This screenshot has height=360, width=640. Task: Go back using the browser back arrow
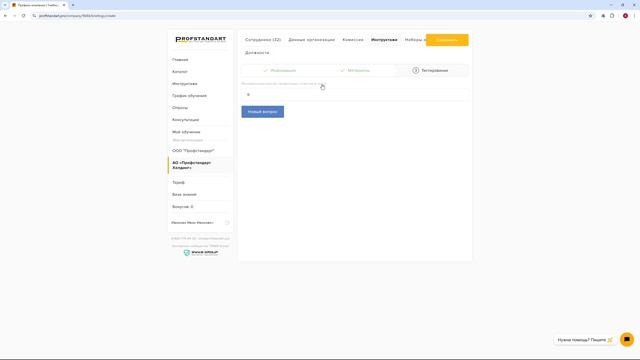[6, 16]
